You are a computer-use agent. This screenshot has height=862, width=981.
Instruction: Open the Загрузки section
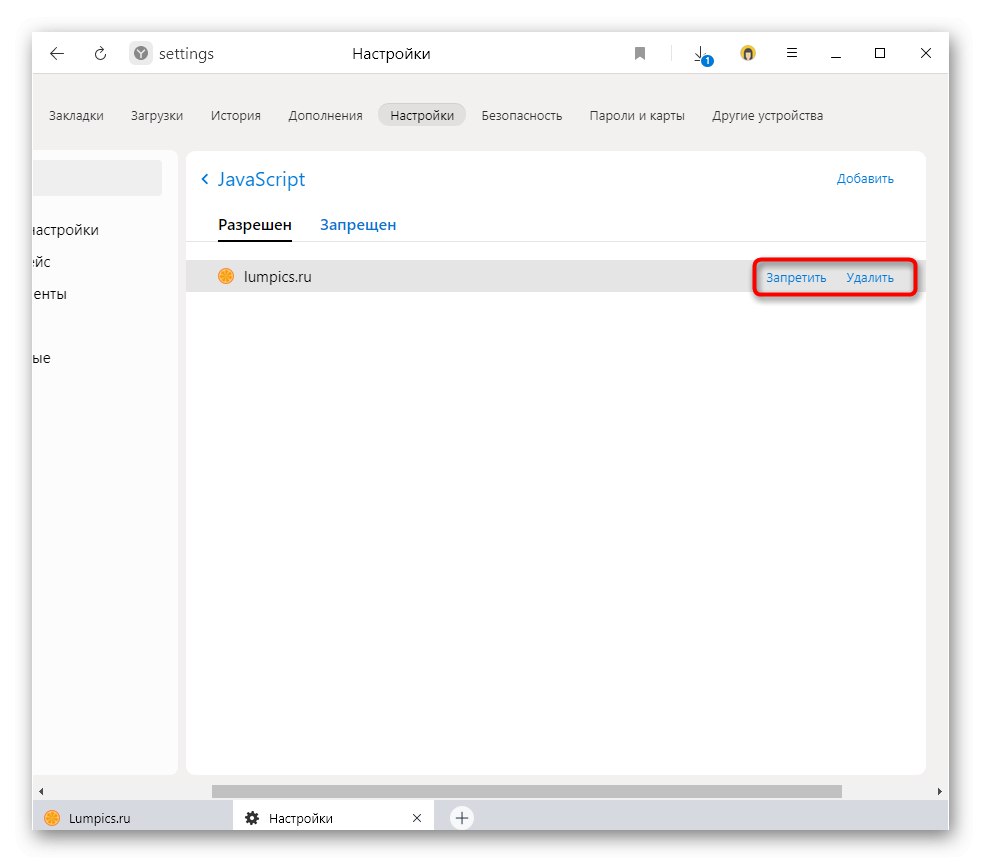157,116
